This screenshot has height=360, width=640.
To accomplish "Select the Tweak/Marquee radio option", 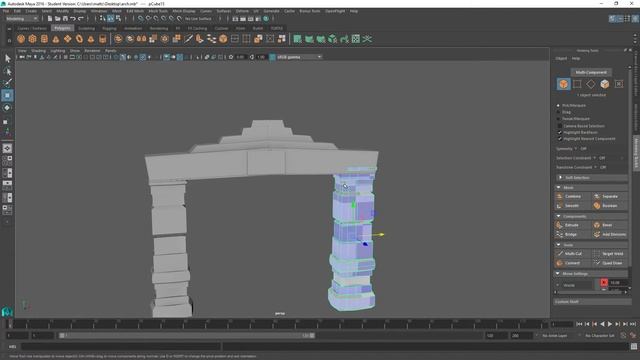I will pyautogui.click(x=558, y=118).
